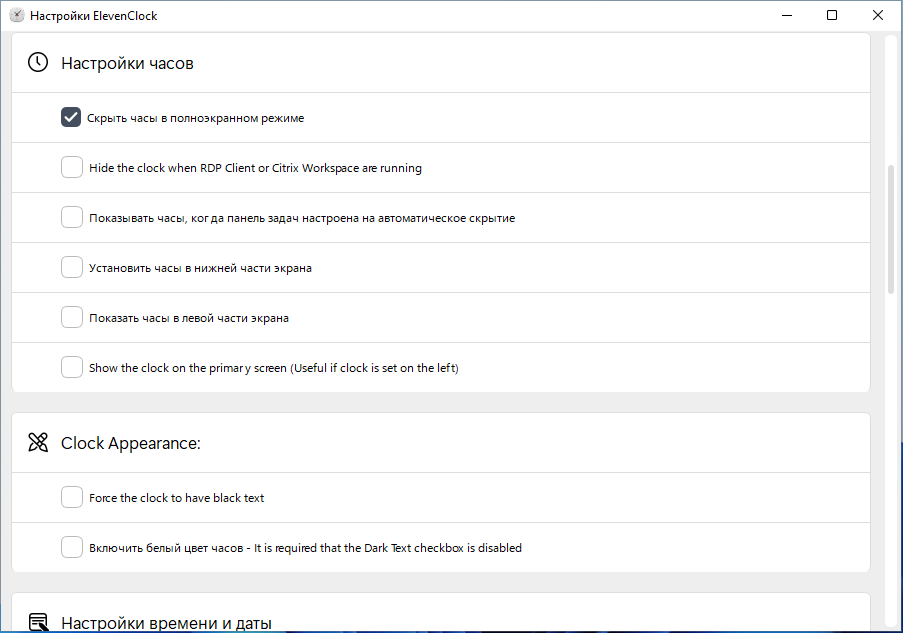This screenshot has height=633, width=903.
Task: Uncheck Скрыть часы в полноэкранном режиме
Action: pos(71,117)
